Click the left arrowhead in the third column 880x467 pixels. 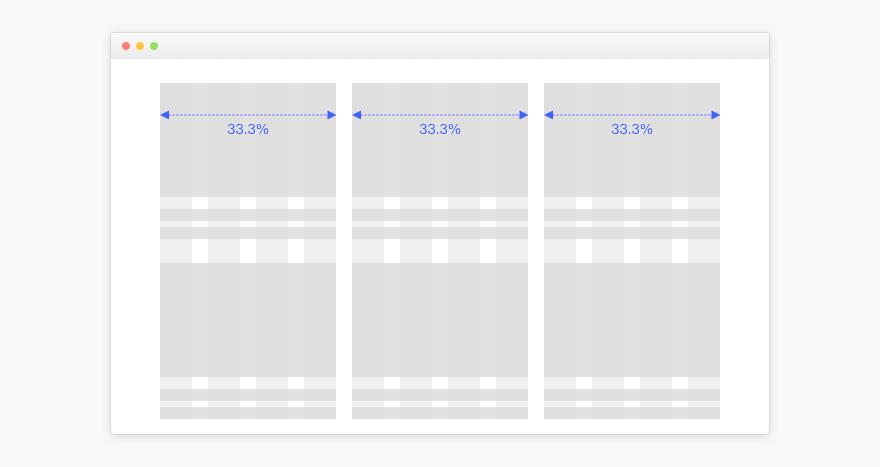click(x=549, y=115)
